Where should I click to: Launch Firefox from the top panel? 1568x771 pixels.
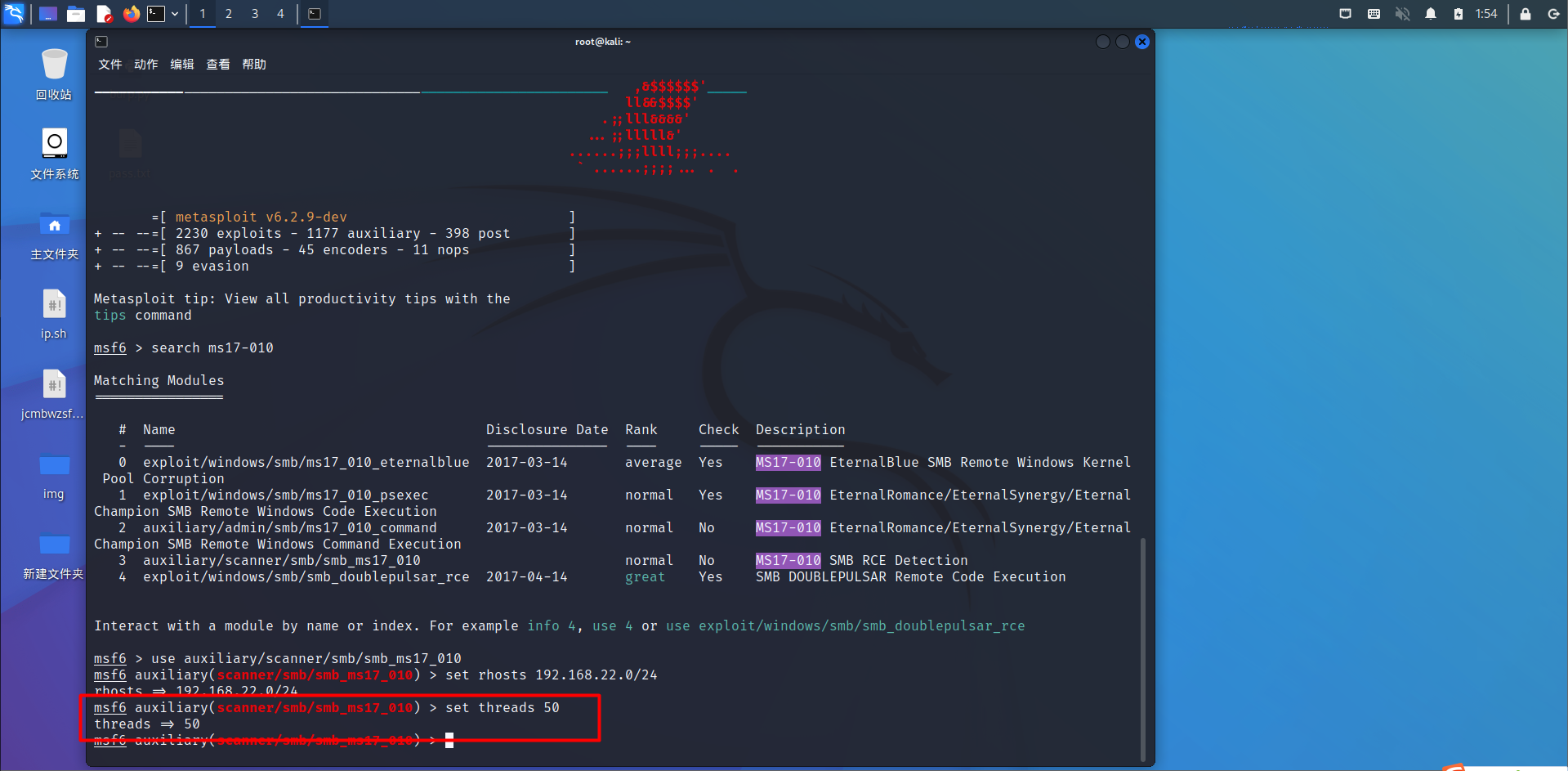point(131,14)
